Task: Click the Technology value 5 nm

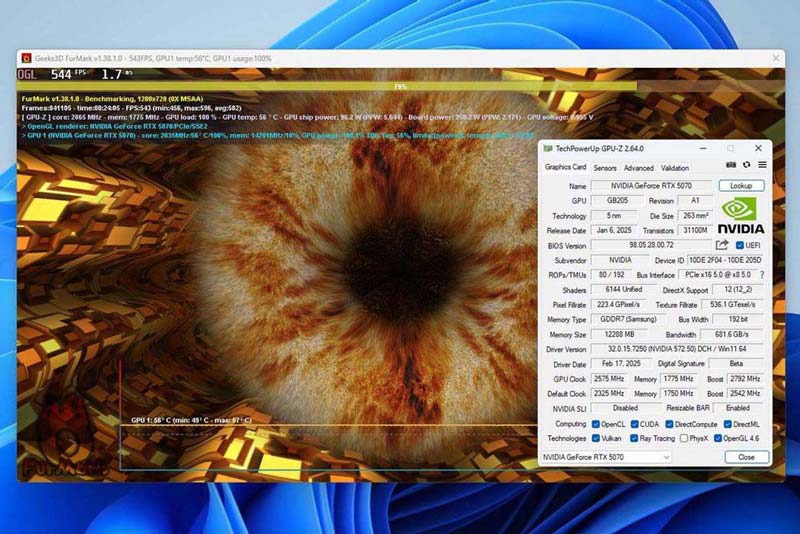Action: pos(614,216)
